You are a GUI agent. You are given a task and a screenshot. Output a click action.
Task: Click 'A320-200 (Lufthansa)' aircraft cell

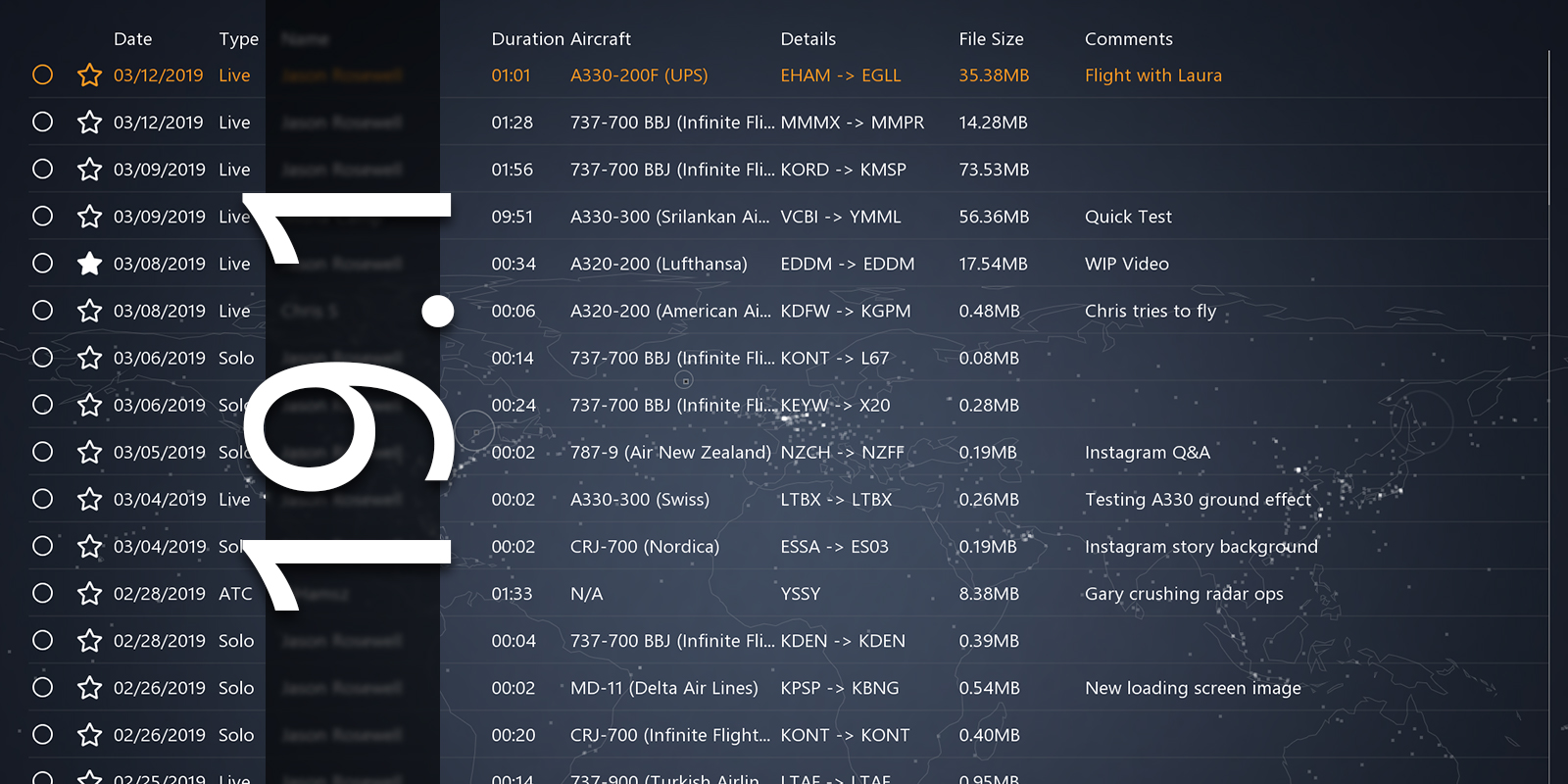(x=659, y=264)
